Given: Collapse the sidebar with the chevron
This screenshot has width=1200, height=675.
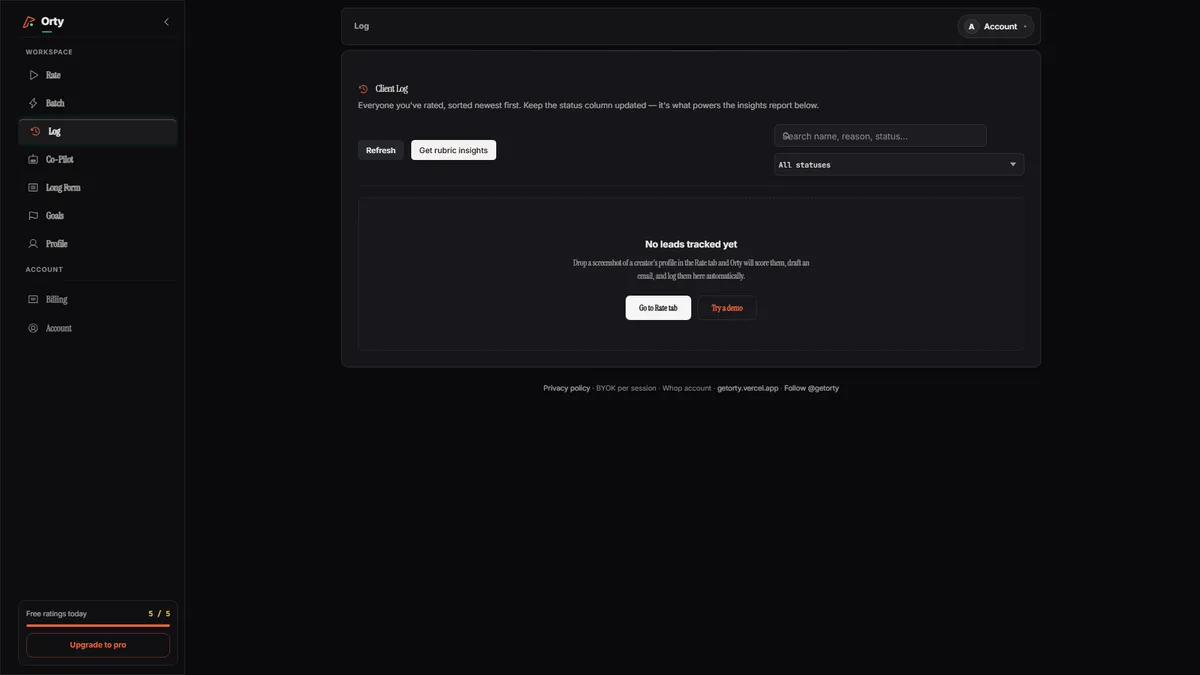Looking at the screenshot, I should click(166, 22).
